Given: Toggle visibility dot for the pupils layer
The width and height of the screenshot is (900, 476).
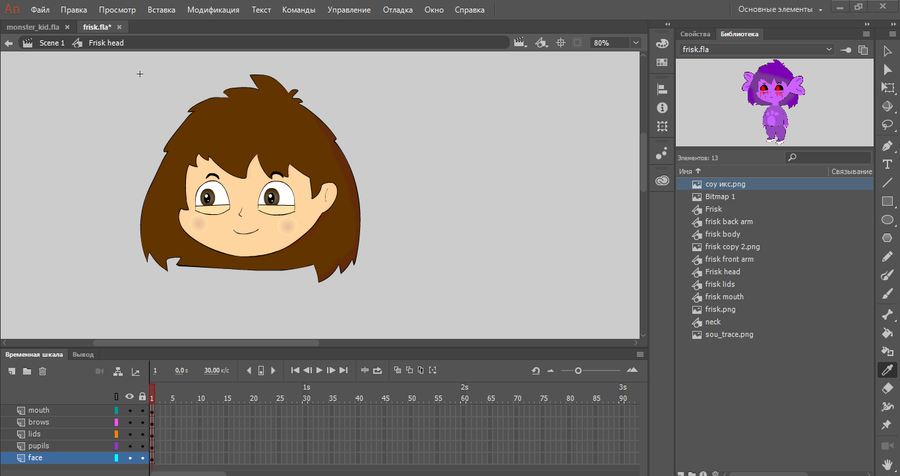Looking at the screenshot, I should click(129, 446).
